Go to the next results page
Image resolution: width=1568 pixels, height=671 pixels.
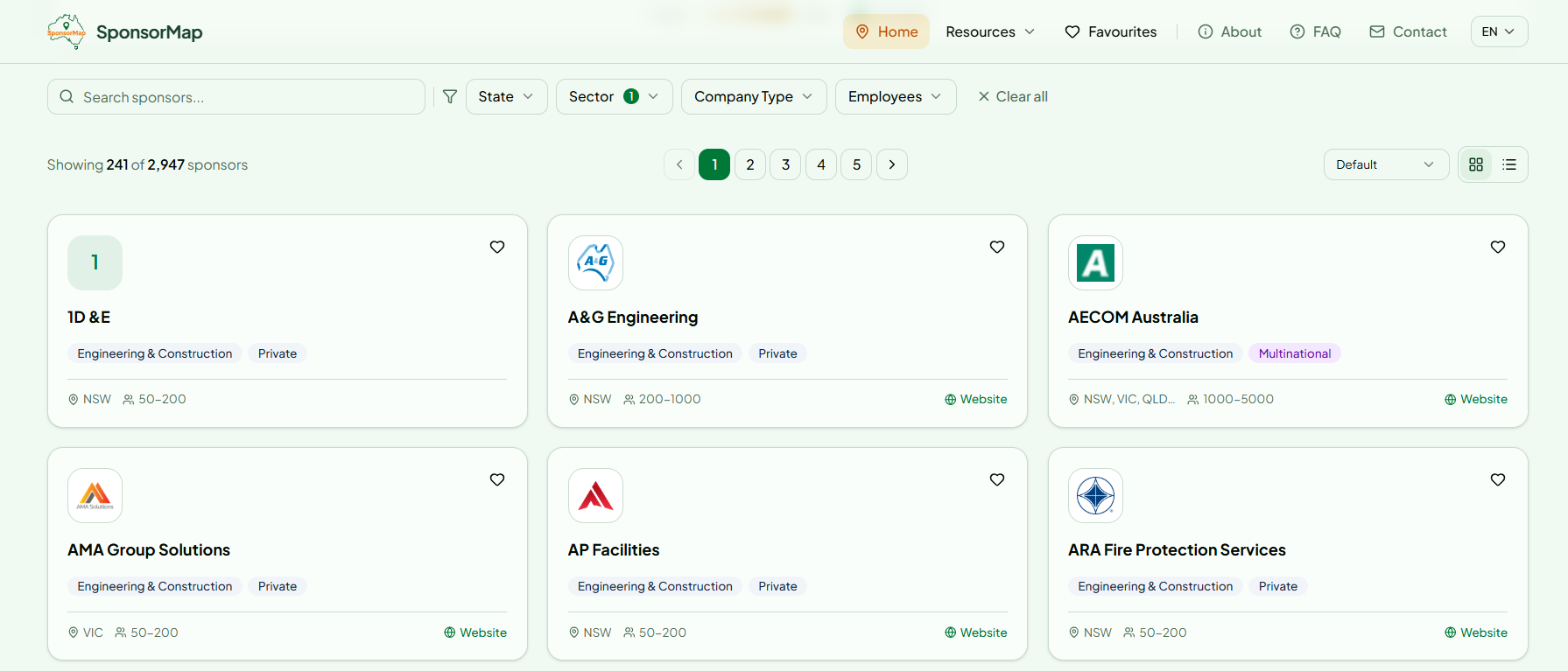[892, 164]
